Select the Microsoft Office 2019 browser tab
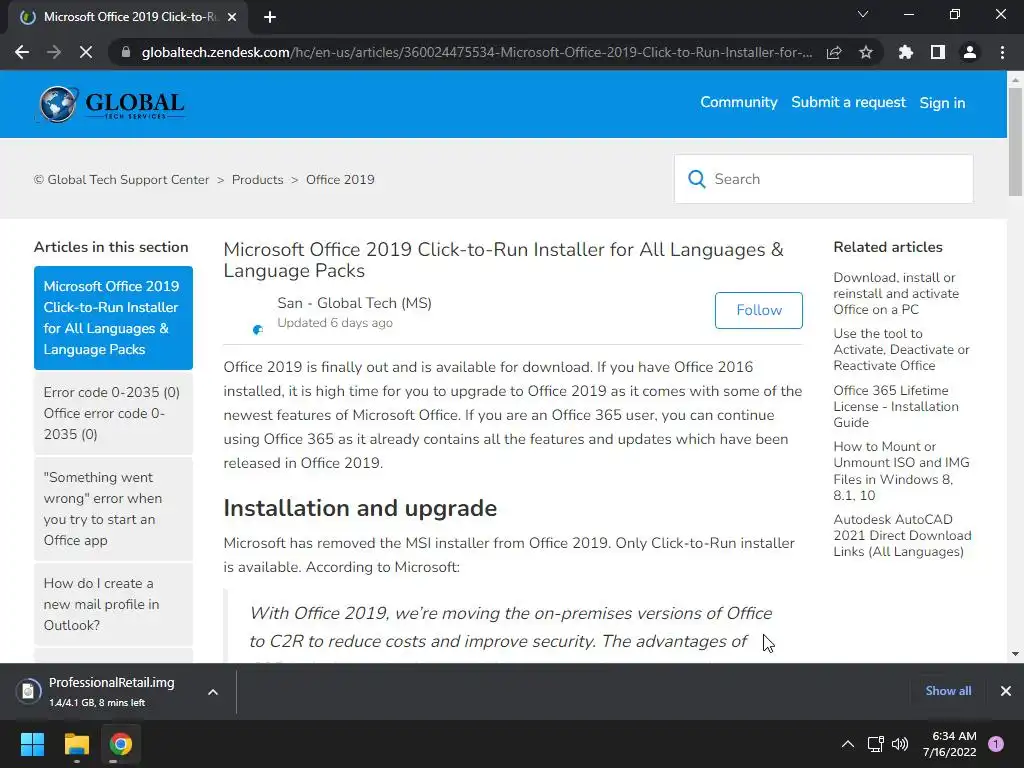Viewport: 1024px width, 768px height. click(129, 17)
